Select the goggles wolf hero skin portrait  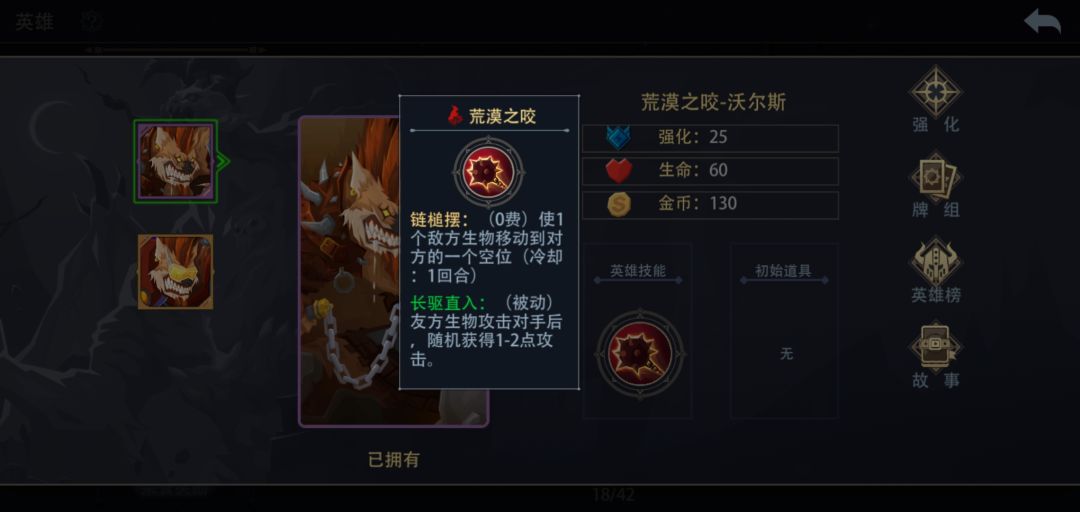(176, 272)
